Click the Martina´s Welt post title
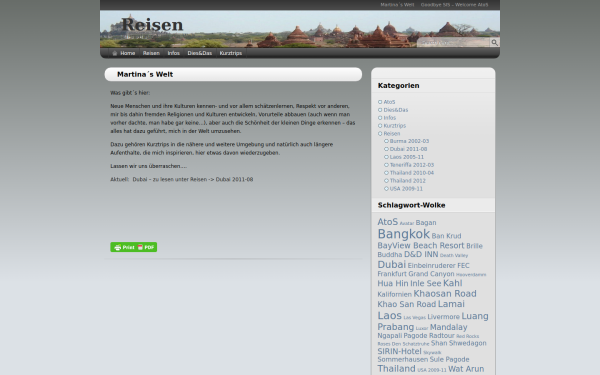Screen dimensions: 600x375 (145, 75)
